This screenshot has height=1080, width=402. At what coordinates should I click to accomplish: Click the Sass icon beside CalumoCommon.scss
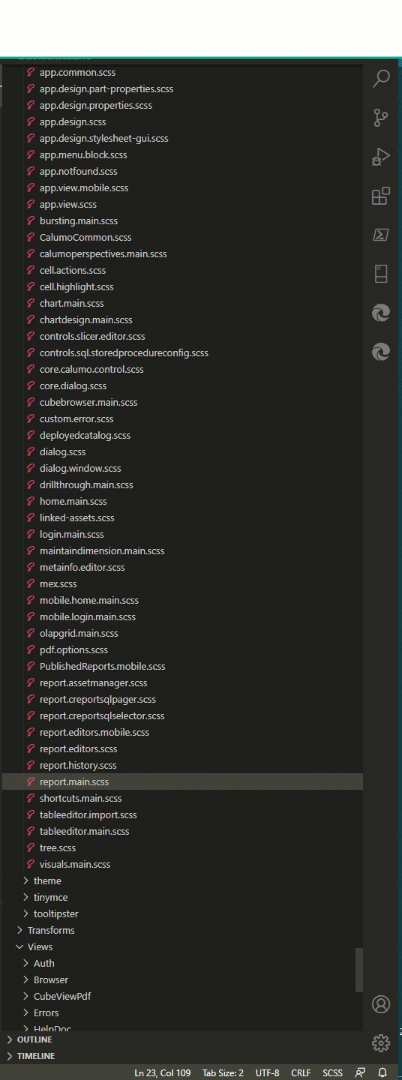click(x=30, y=237)
